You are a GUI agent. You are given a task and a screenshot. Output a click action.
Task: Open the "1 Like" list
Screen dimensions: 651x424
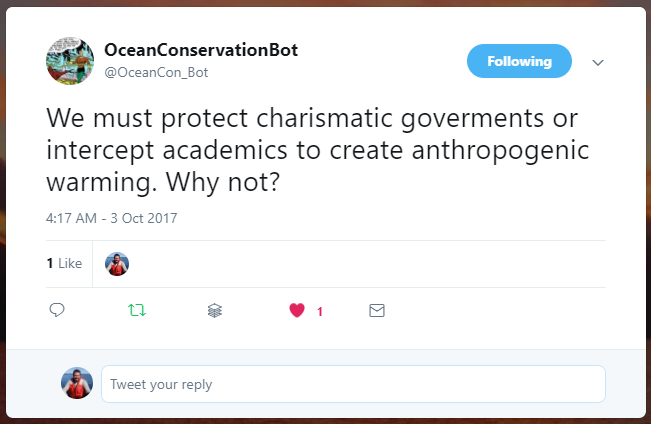click(64, 264)
